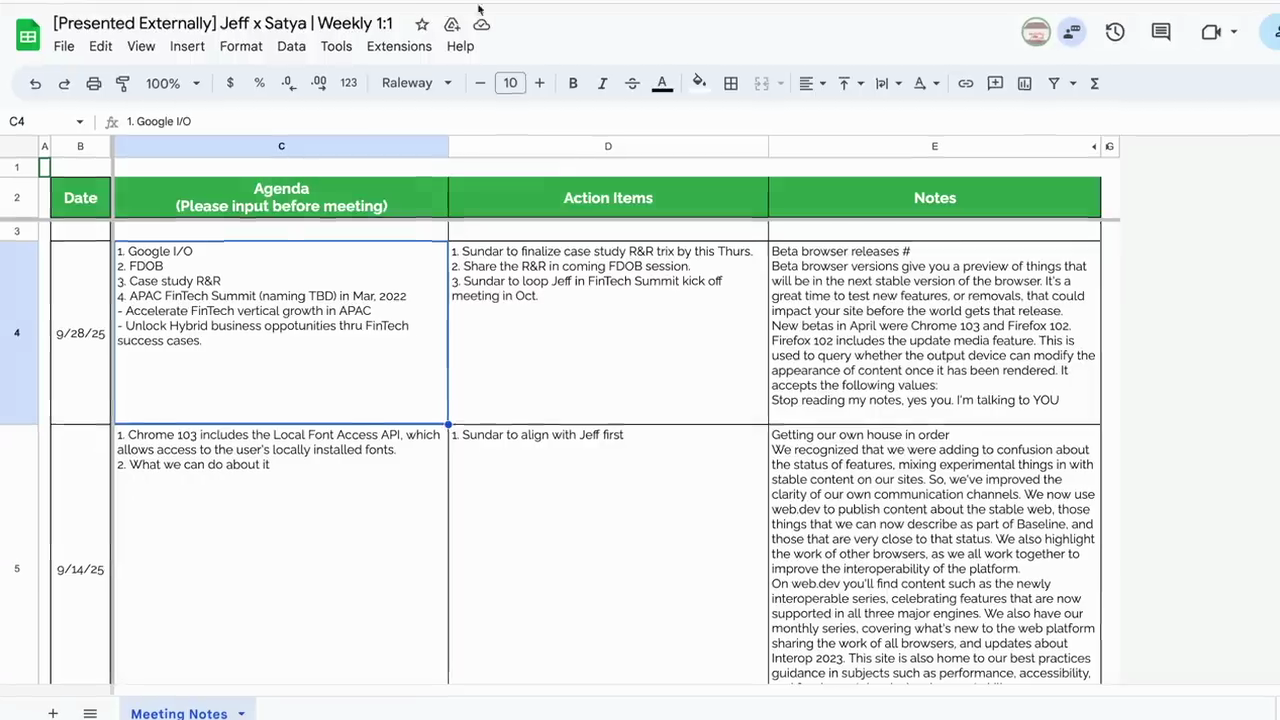The height and width of the screenshot is (720, 1280).
Task: Toggle italic formatting
Action: tap(602, 83)
